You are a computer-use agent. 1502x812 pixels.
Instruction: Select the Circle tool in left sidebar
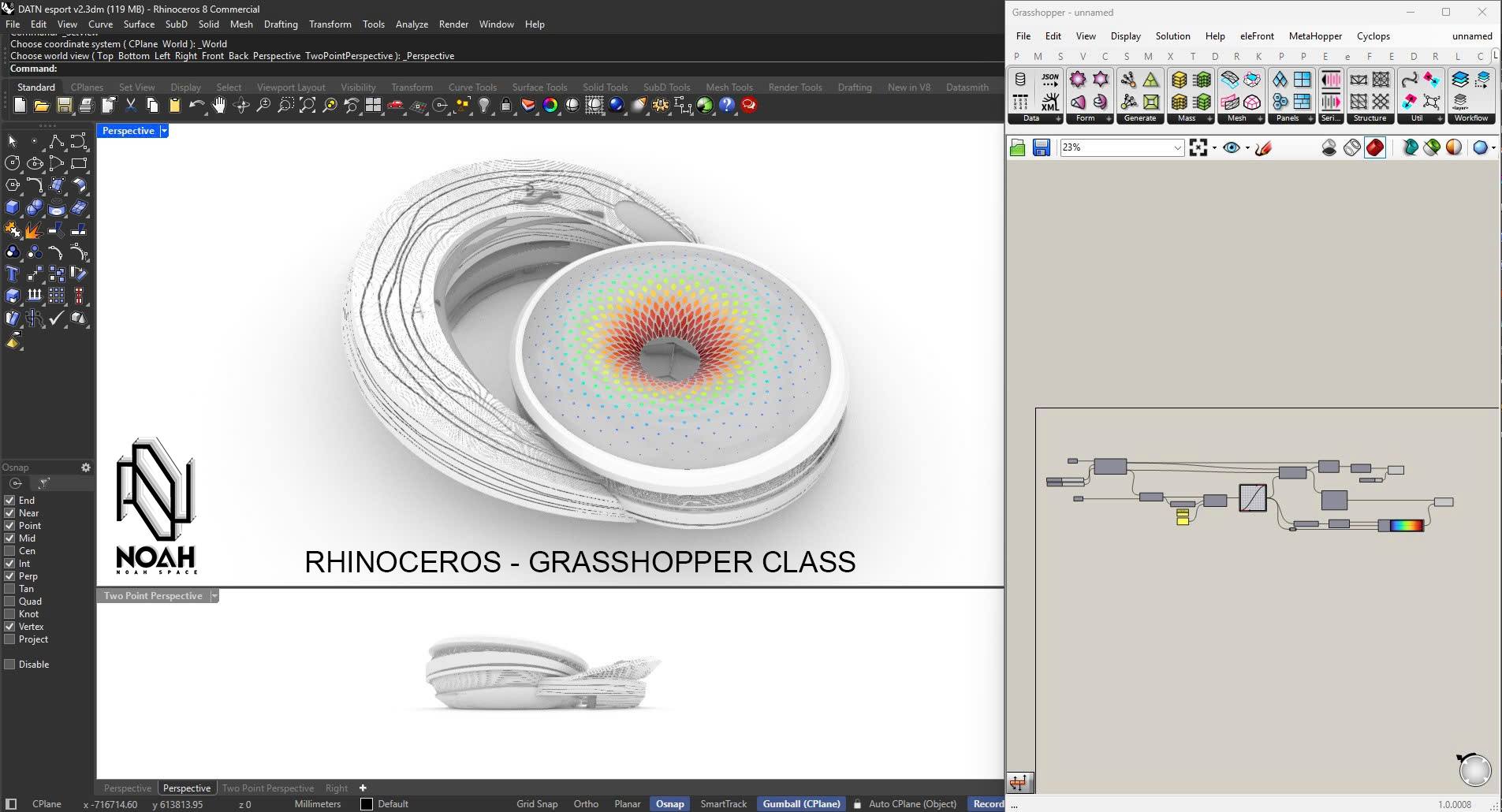coord(12,163)
